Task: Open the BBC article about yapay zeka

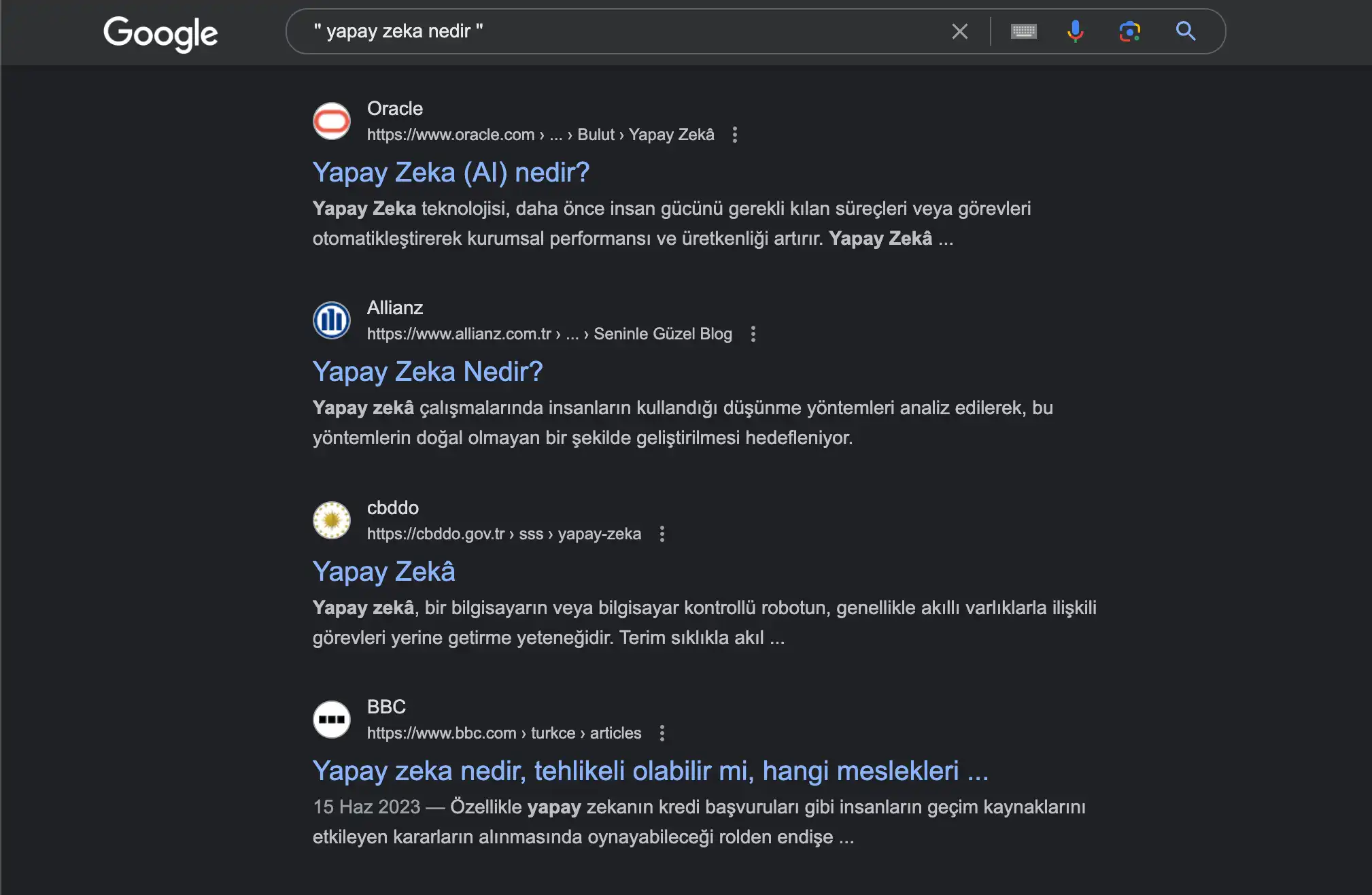Action: click(x=650, y=771)
